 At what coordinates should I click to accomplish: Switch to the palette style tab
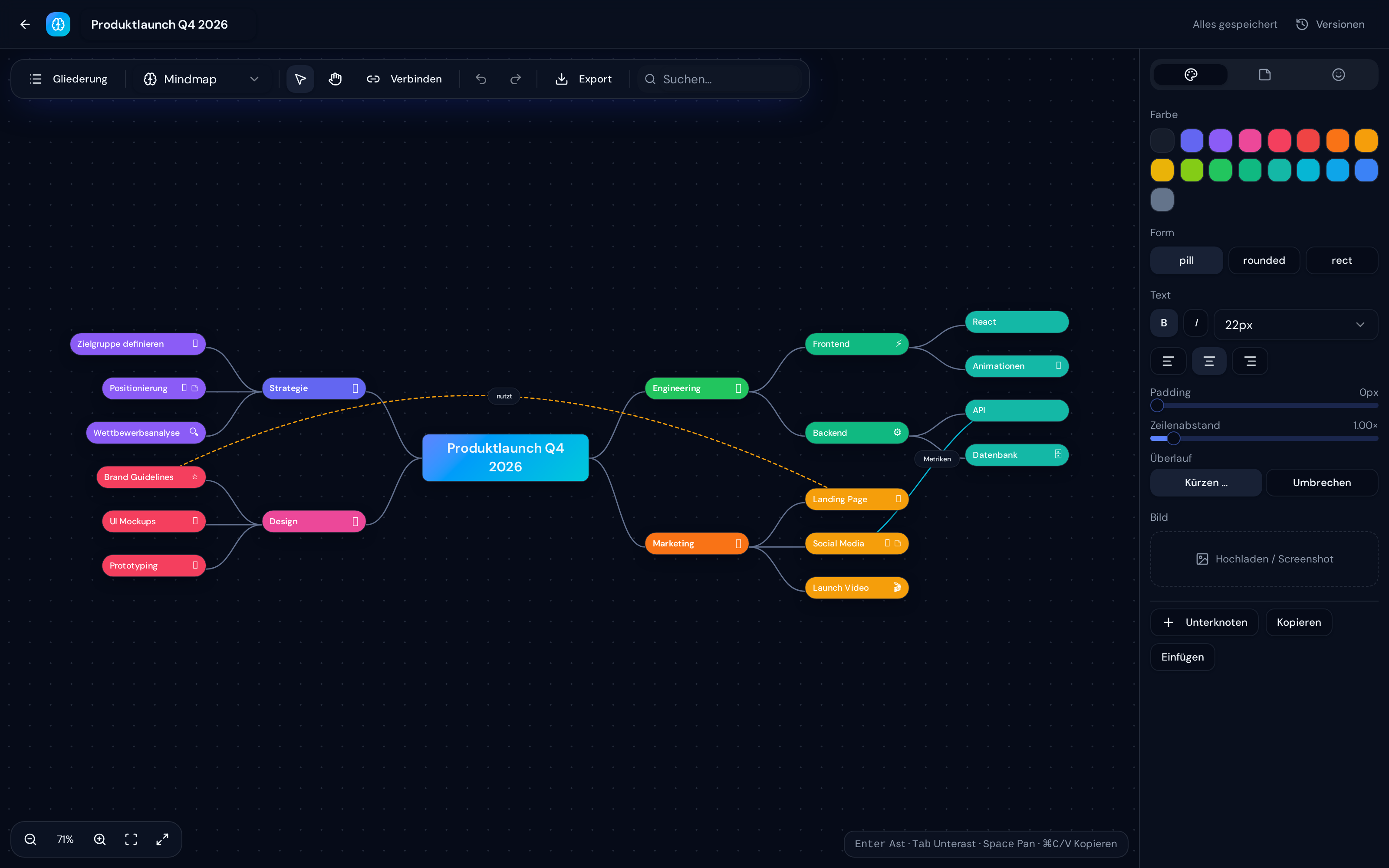1190,75
